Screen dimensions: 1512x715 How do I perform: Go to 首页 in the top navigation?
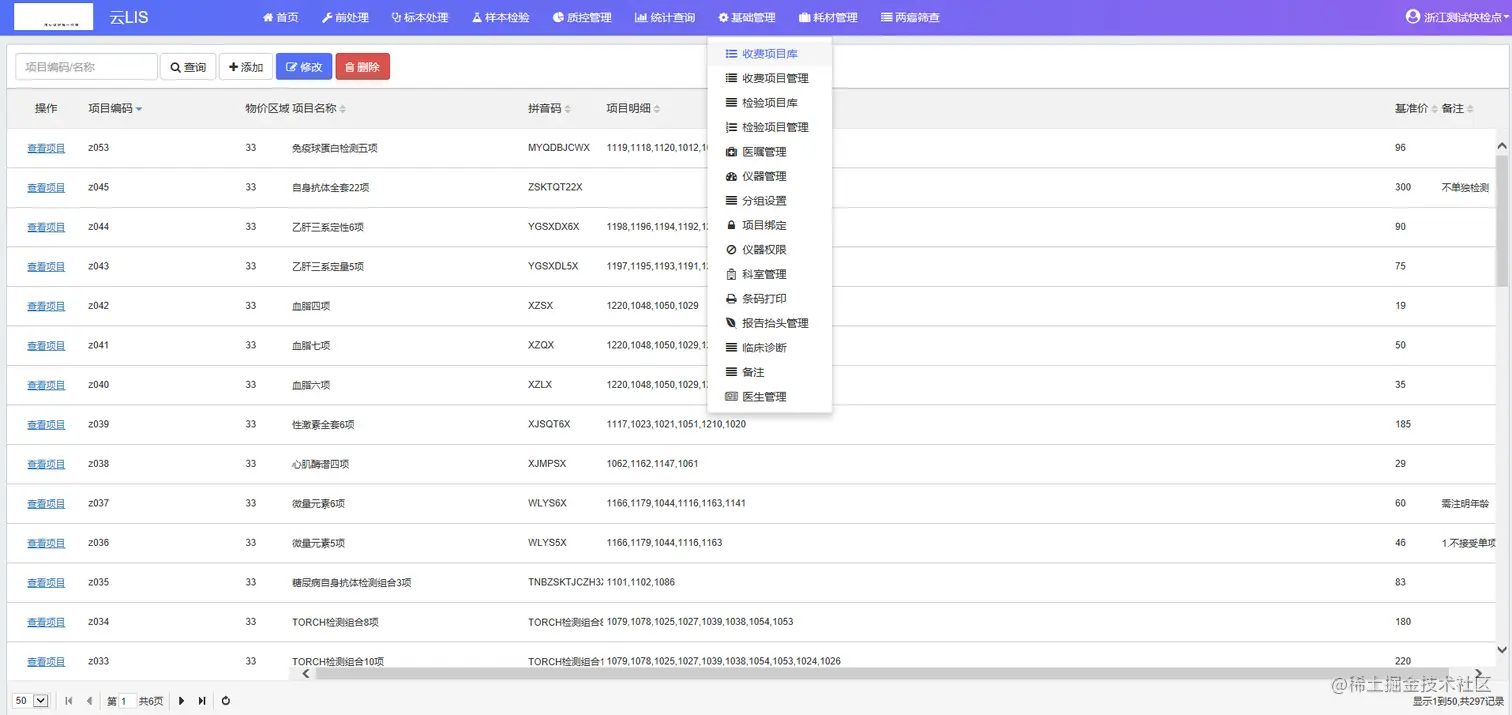click(x=280, y=17)
